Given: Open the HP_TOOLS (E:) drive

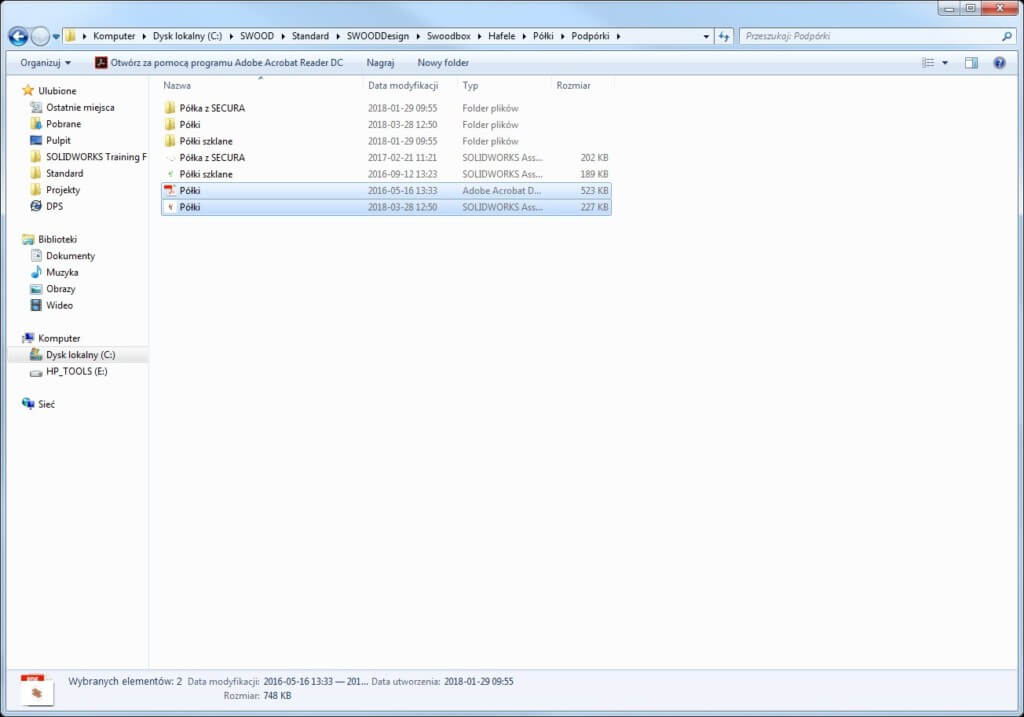Looking at the screenshot, I should [x=76, y=371].
